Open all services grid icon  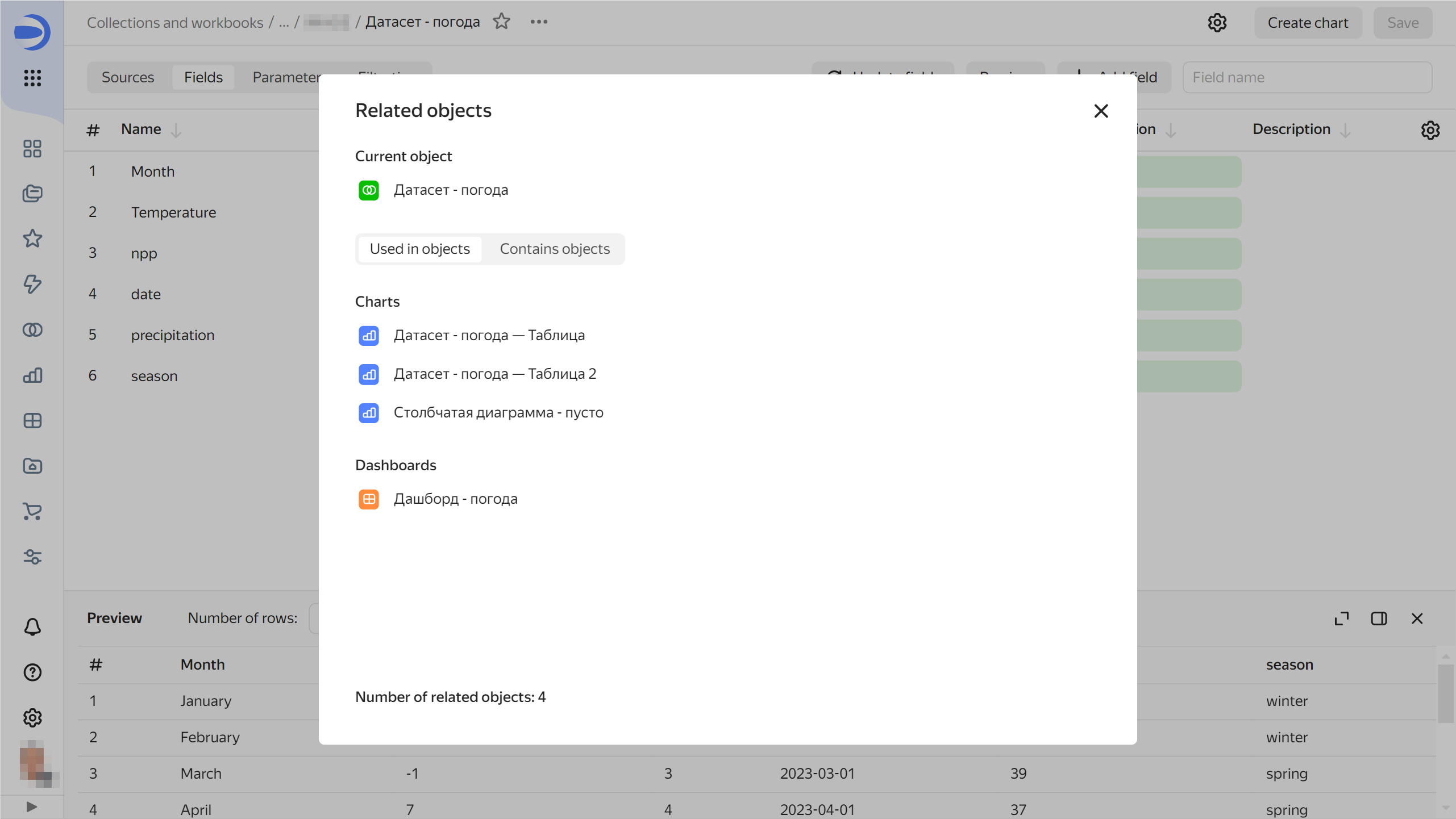click(x=32, y=78)
